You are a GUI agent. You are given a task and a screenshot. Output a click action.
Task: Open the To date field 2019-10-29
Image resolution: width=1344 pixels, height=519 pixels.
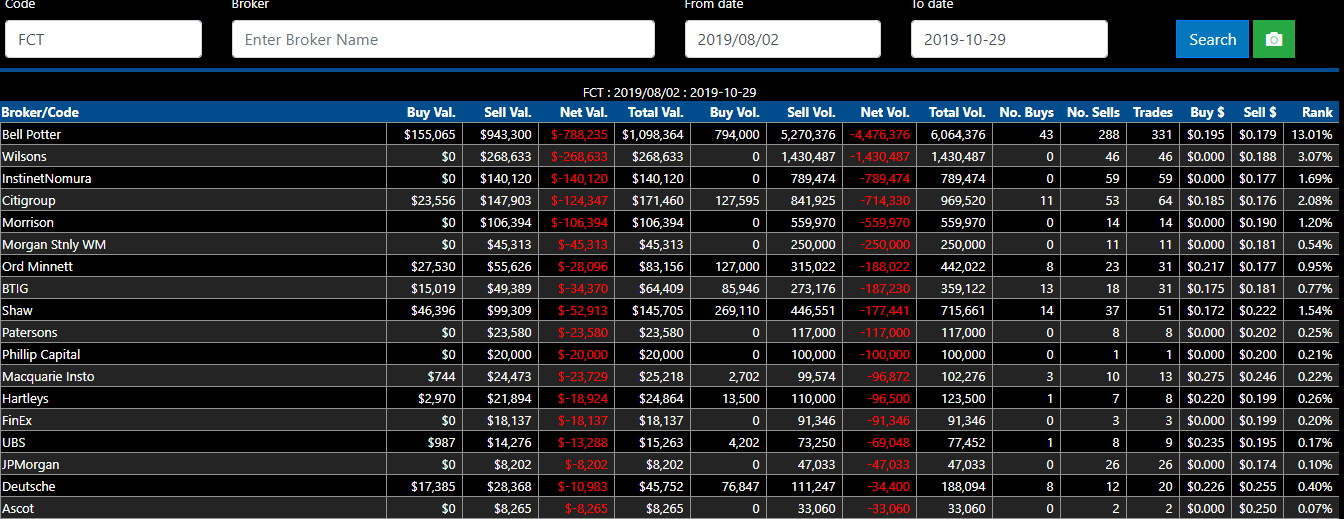pos(1009,39)
